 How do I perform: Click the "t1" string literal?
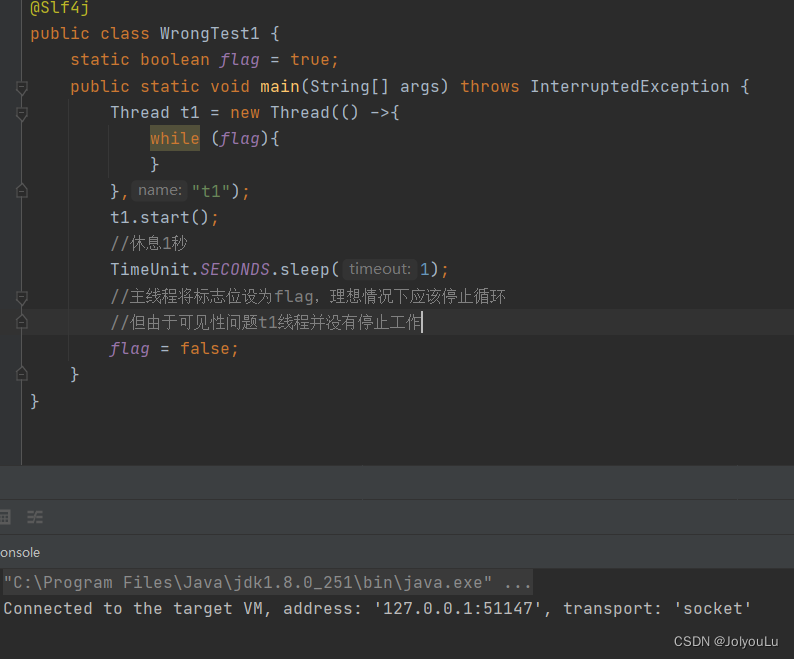pos(211,191)
